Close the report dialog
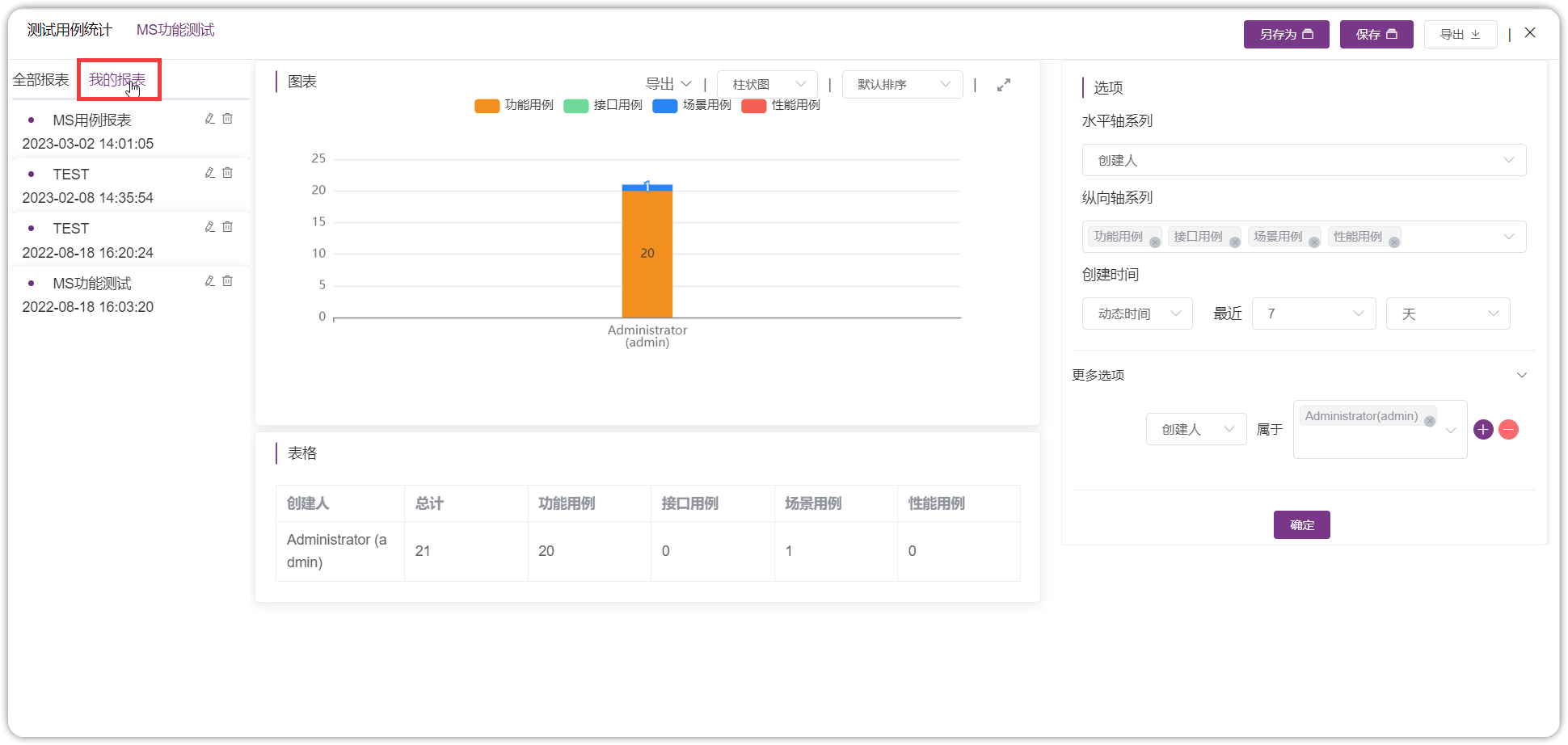The height and width of the screenshot is (745, 1568). pyautogui.click(x=1530, y=33)
